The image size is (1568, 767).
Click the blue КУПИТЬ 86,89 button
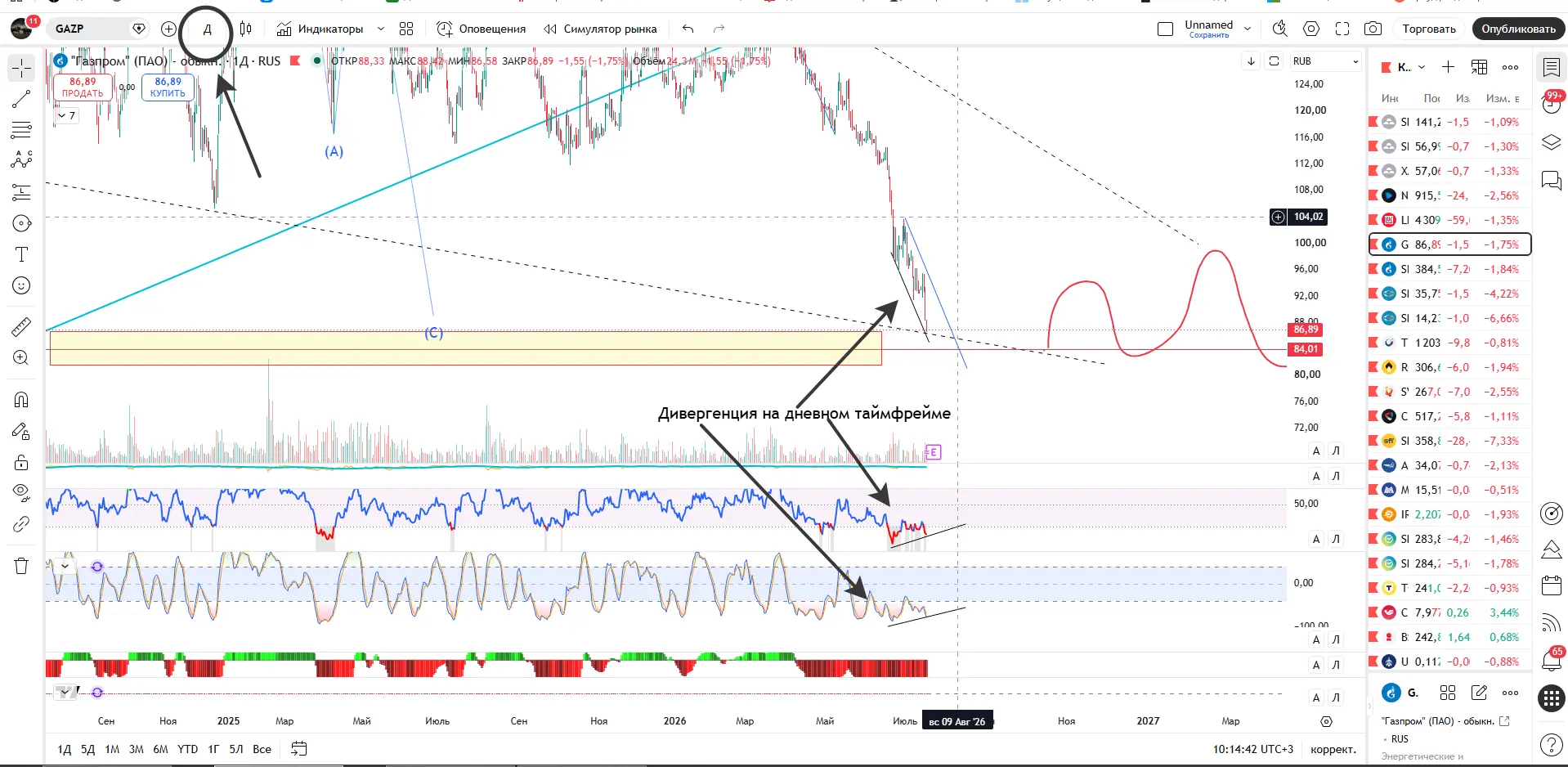click(x=168, y=87)
